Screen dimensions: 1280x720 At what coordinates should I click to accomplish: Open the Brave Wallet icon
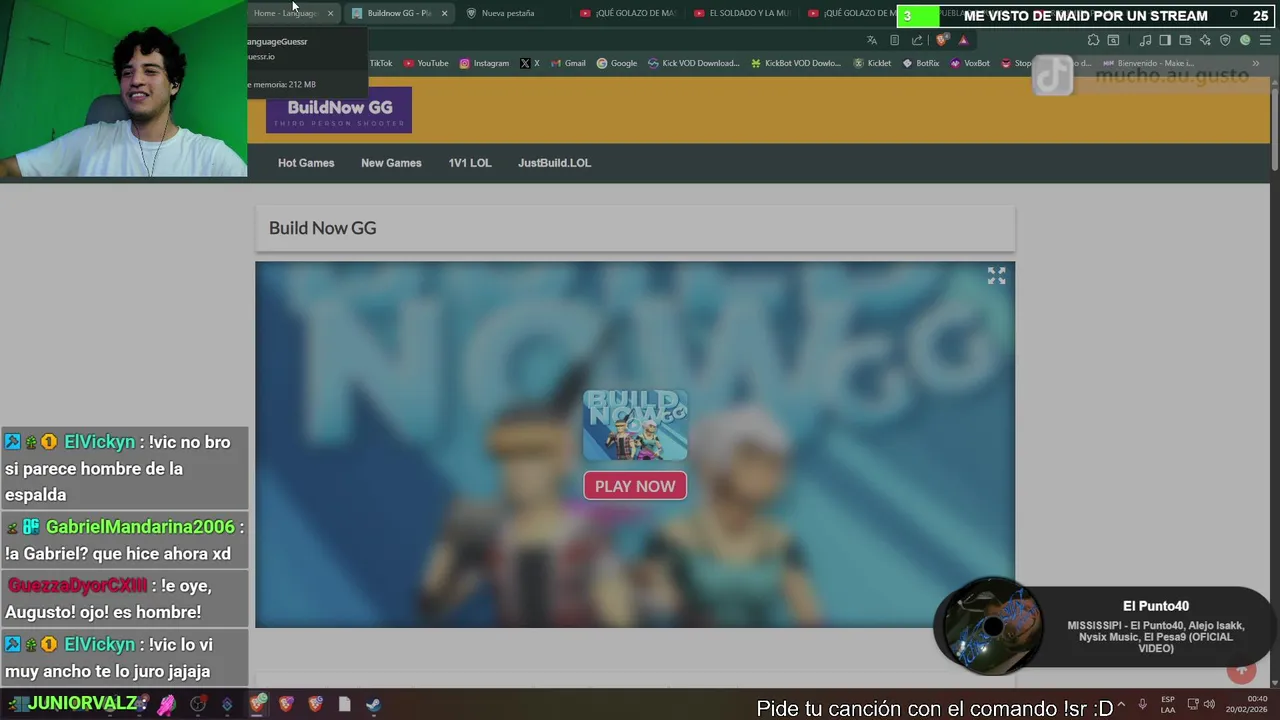[1185, 40]
